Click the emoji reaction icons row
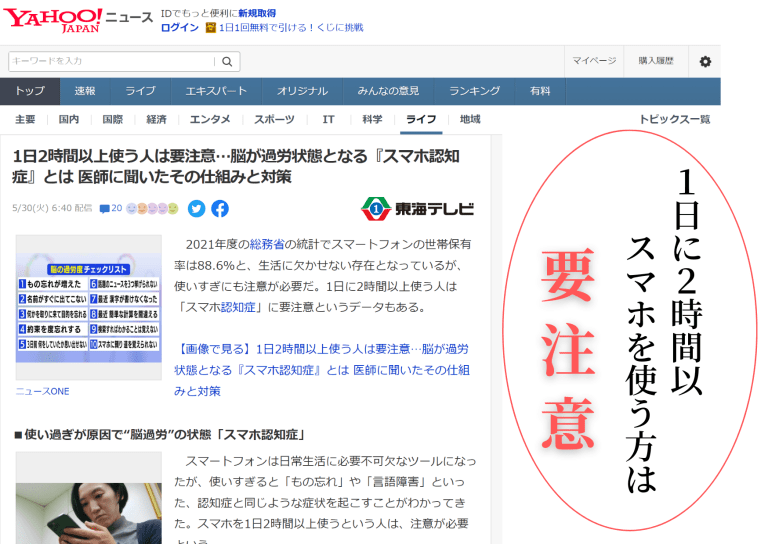 [x=153, y=209]
